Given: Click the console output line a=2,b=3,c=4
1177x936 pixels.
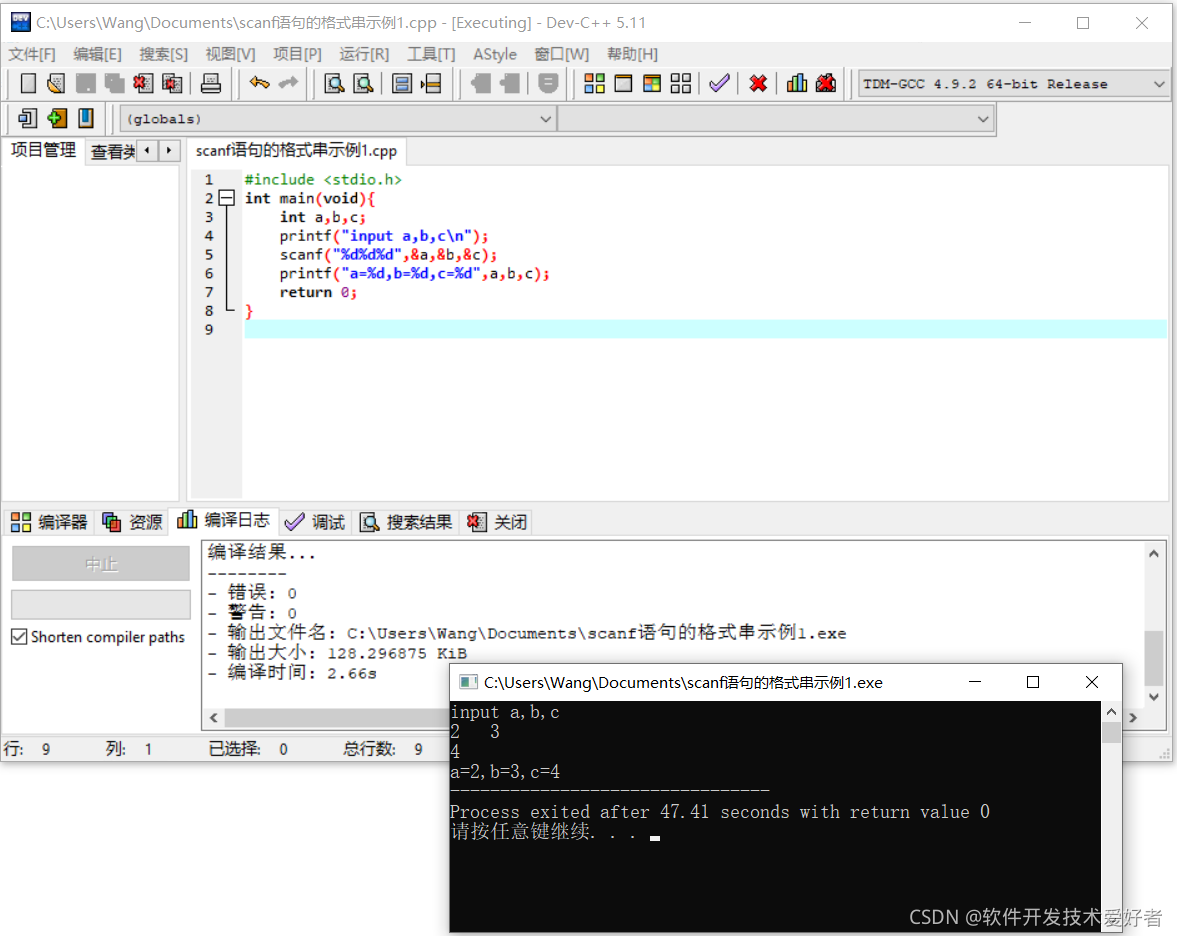Looking at the screenshot, I should [x=505, y=772].
